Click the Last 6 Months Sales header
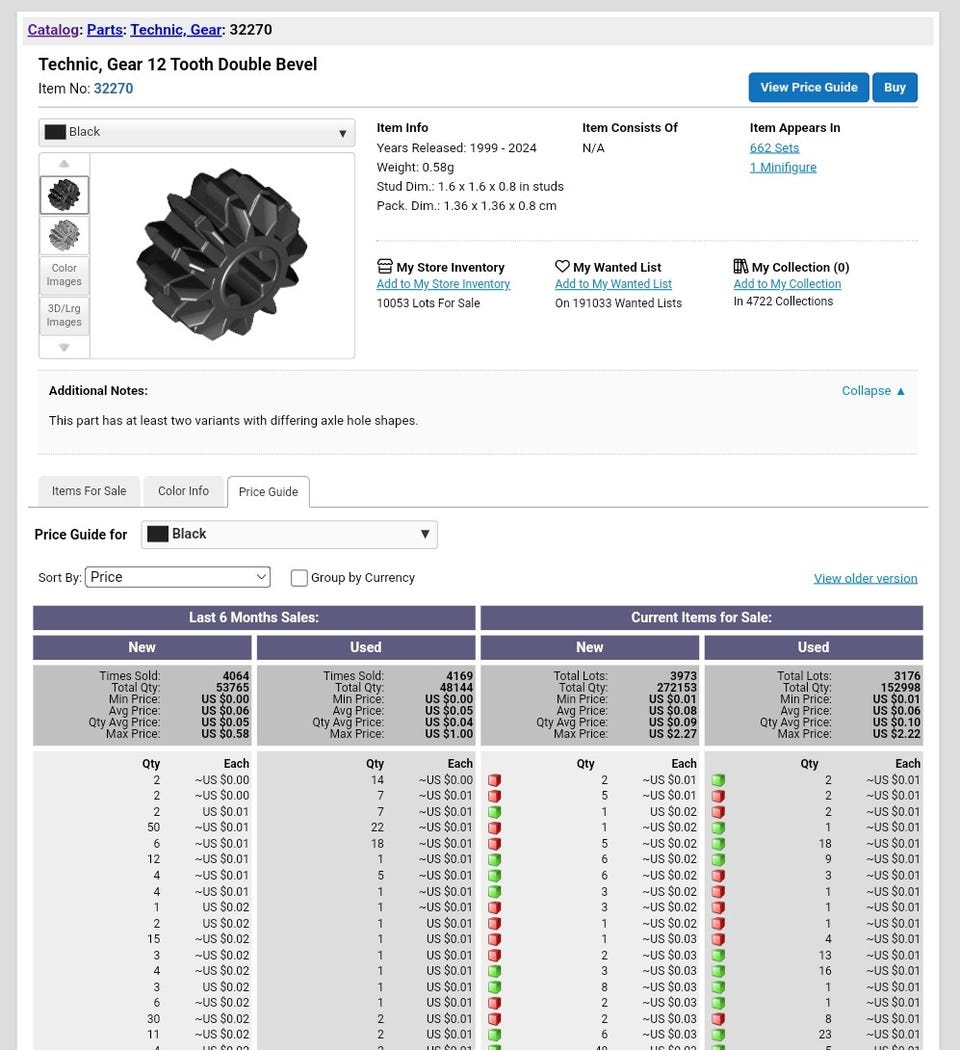Screen dimensions: 960x1050 (254, 617)
